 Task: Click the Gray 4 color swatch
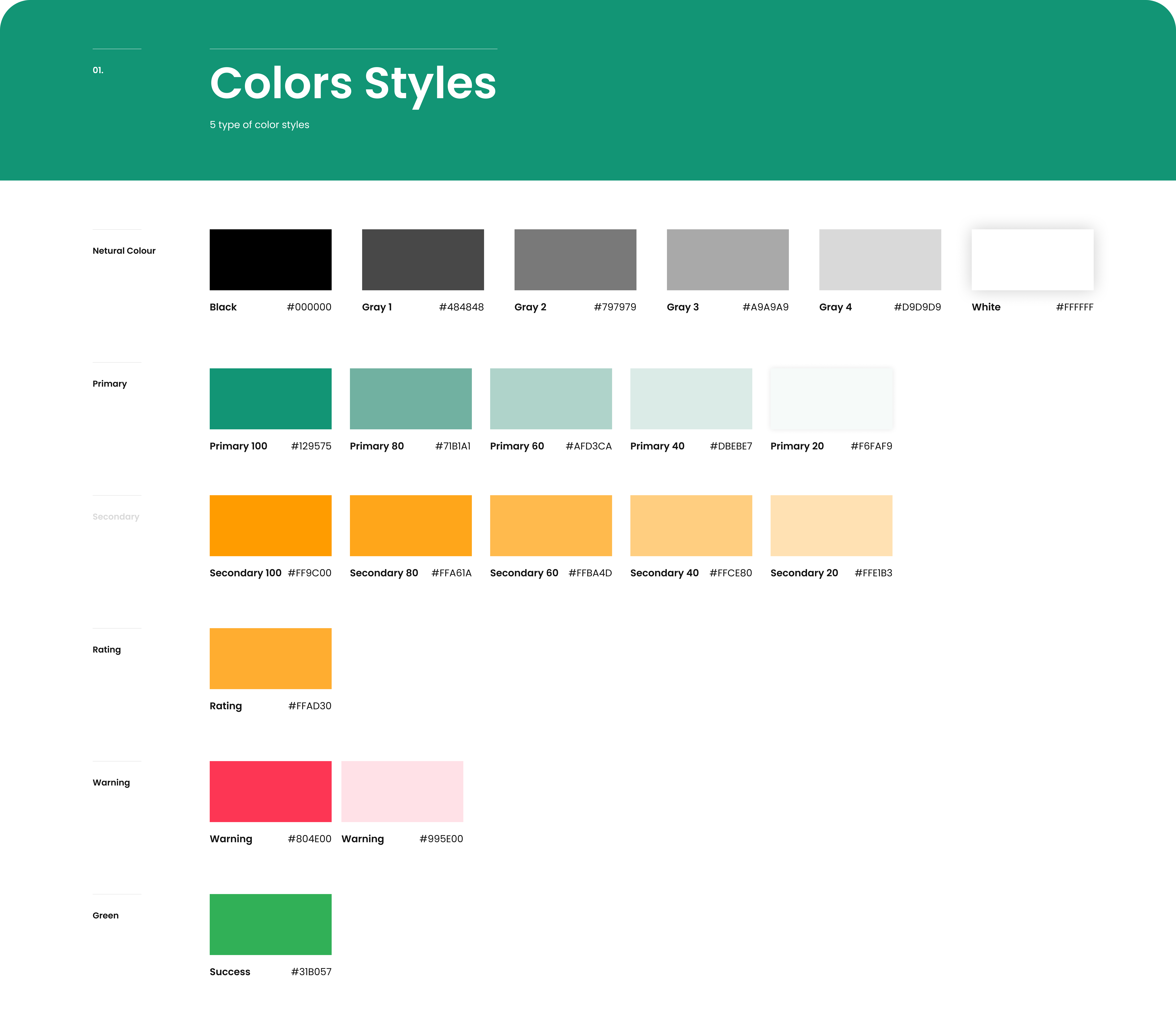(880, 260)
